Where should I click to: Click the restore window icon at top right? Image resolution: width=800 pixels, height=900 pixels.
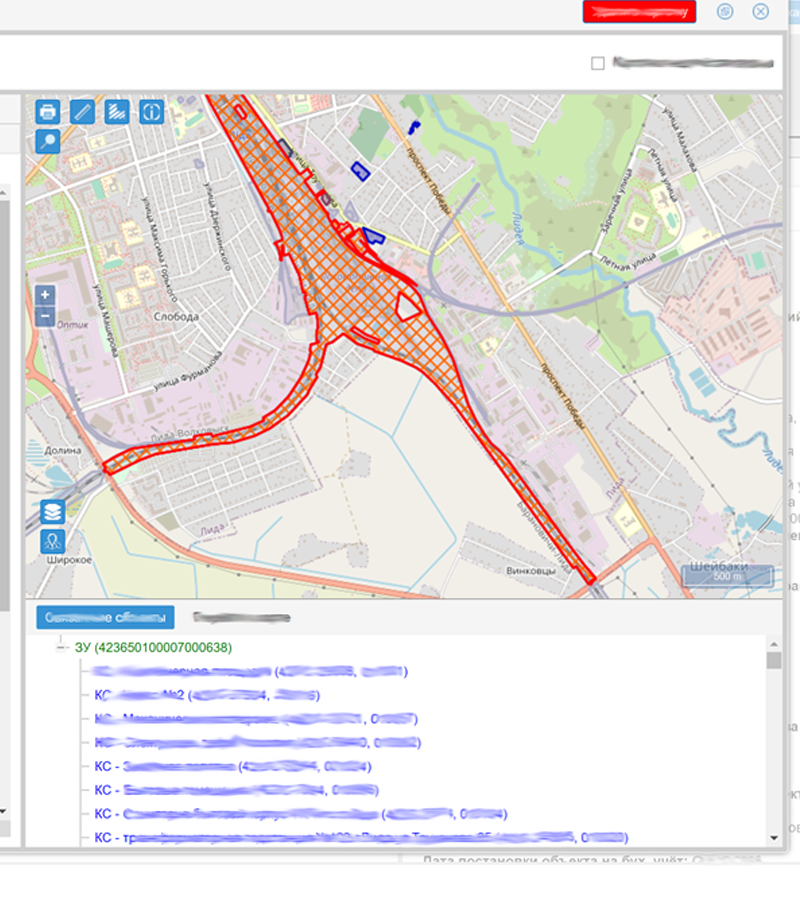coord(726,11)
